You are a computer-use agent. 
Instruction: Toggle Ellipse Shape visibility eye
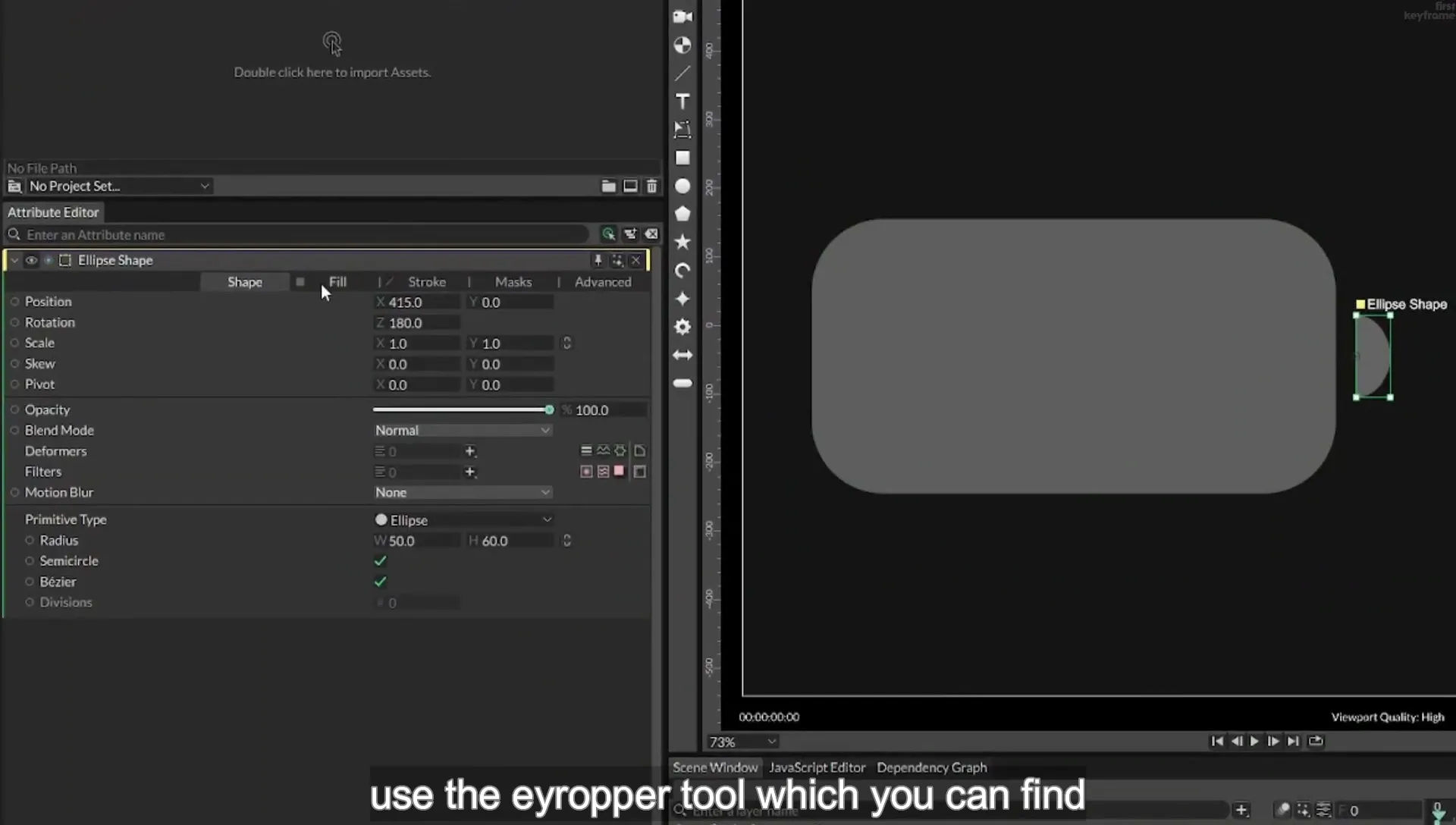point(31,260)
